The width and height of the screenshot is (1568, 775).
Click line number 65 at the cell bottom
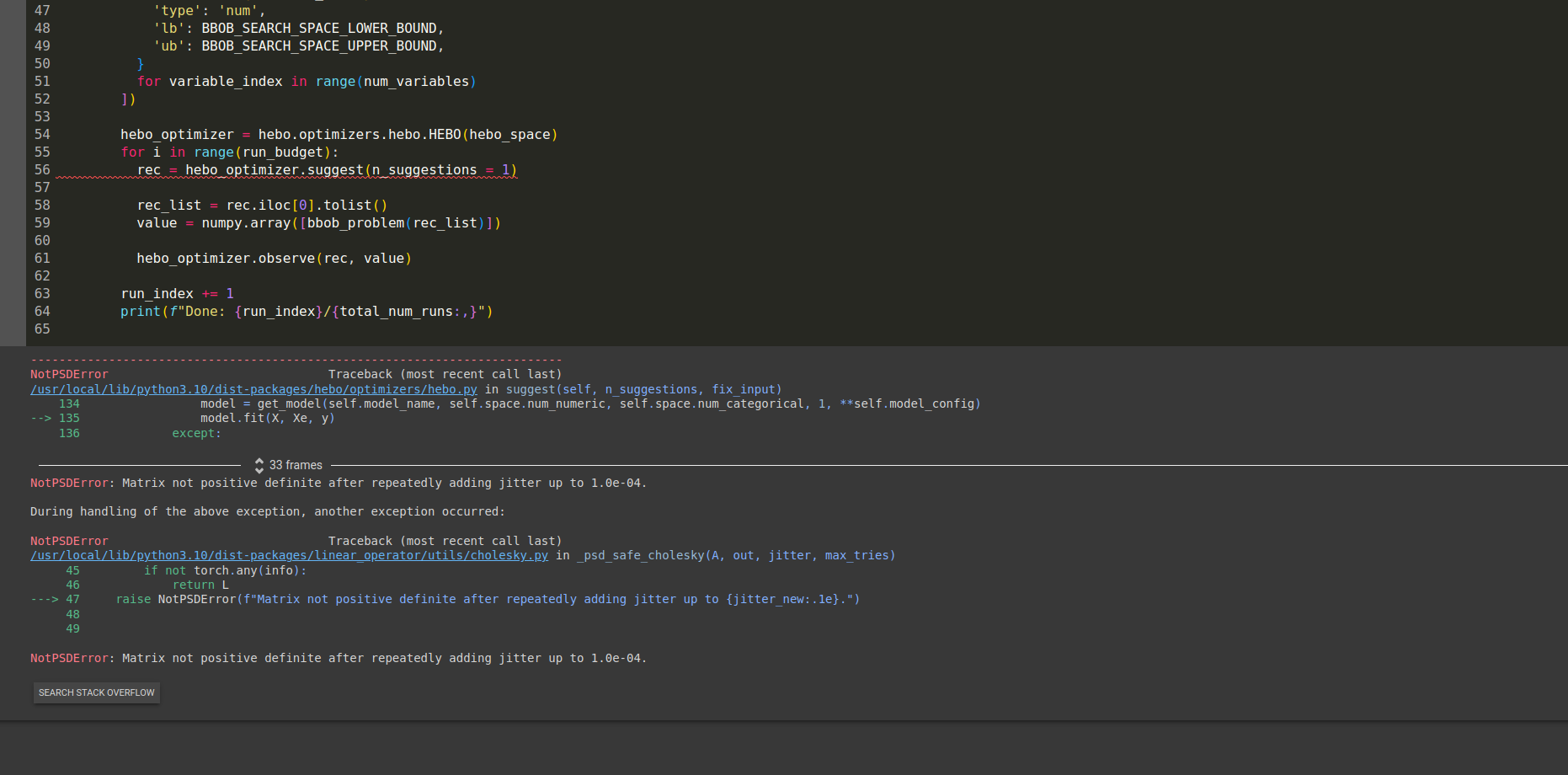pyautogui.click(x=42, y=329)
